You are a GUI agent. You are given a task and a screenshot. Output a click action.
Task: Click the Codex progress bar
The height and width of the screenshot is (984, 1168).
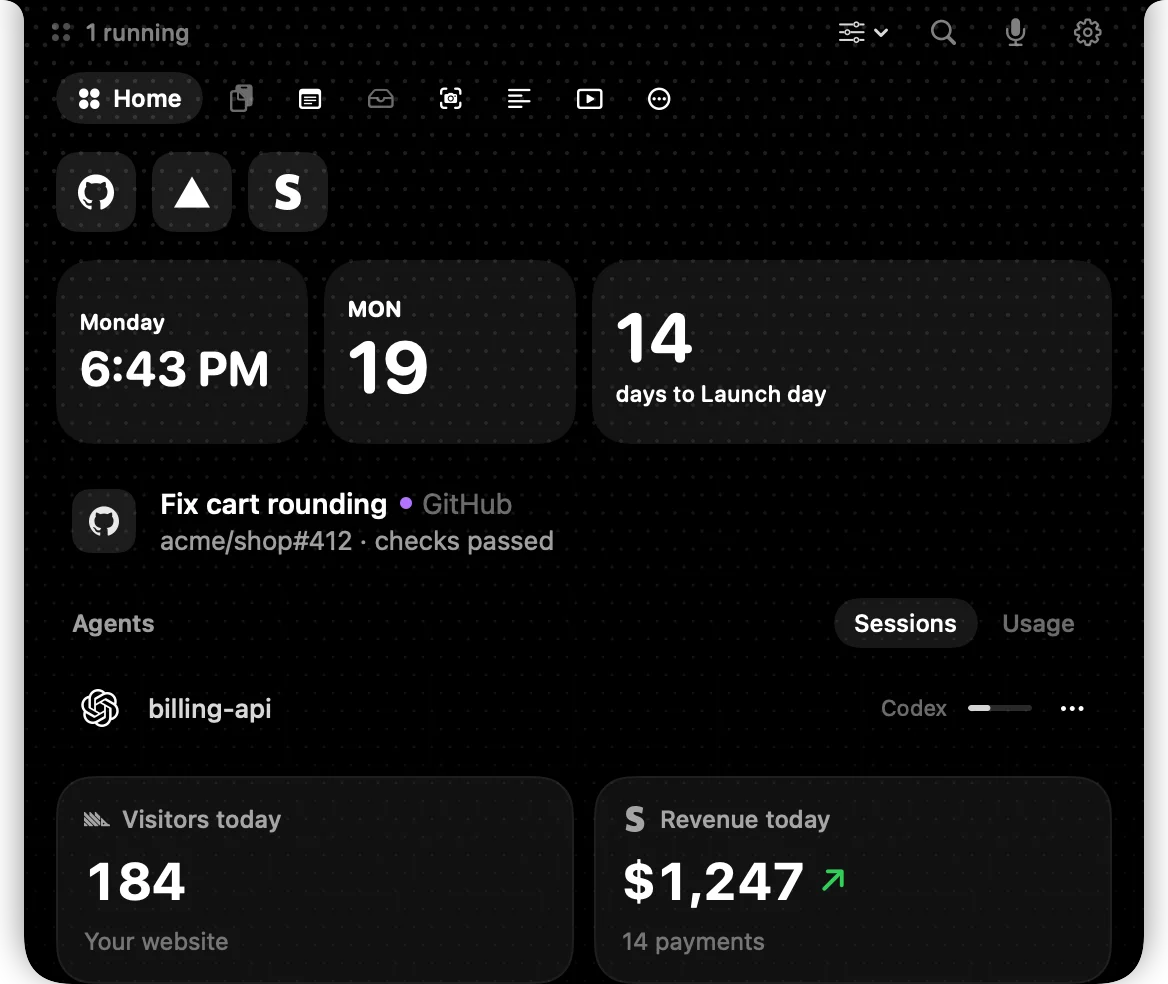point(1000,708)
